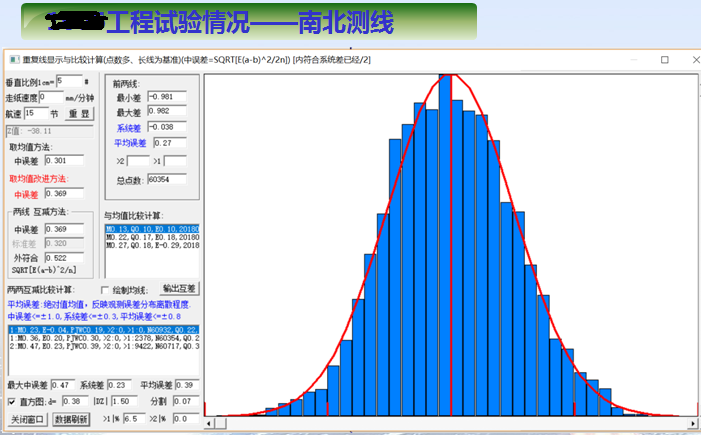Click the greyed 标准差 field showing 0.320

click(x=64, y=243)
